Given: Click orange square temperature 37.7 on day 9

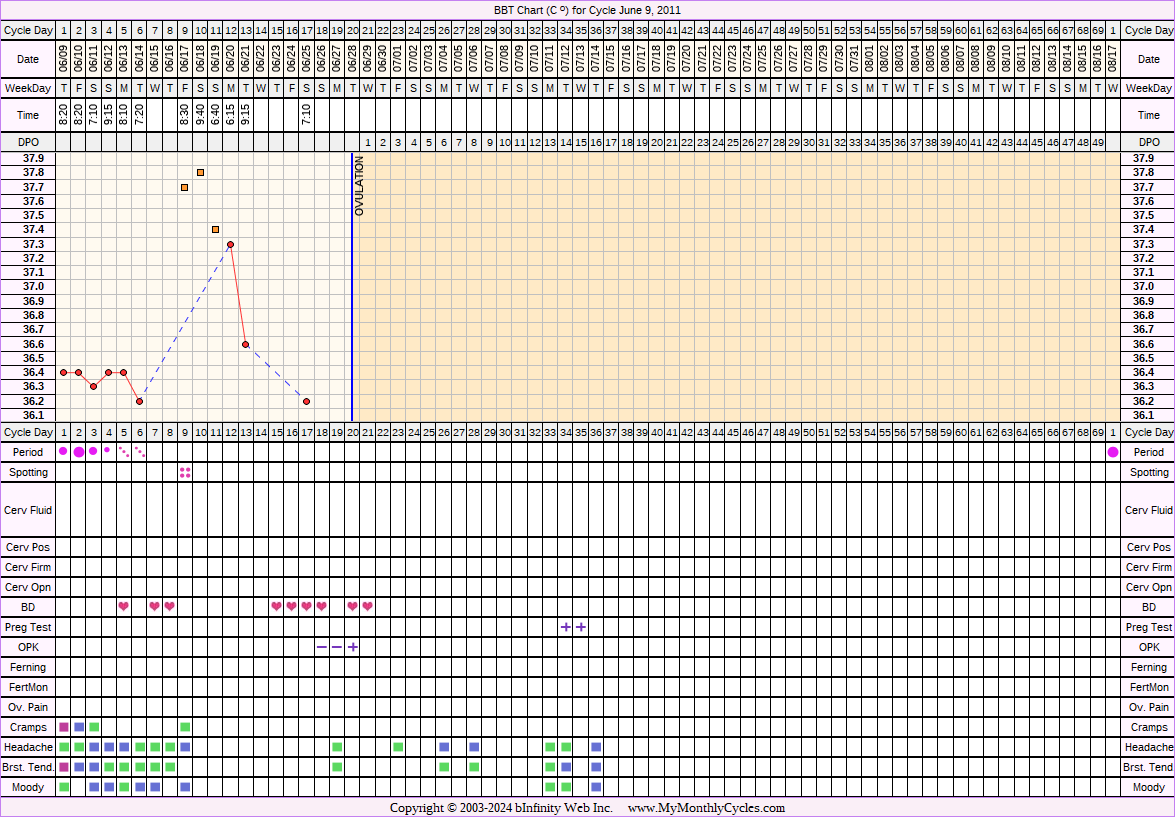Looking at the screenshot, I should click(x=185, y=187).
